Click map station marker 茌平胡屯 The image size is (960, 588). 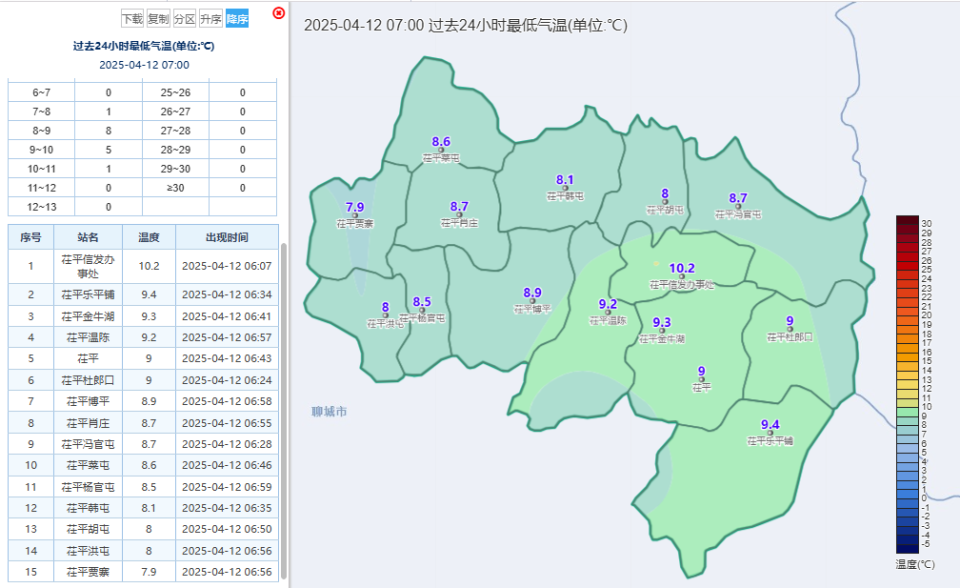(x=665, y=202)
